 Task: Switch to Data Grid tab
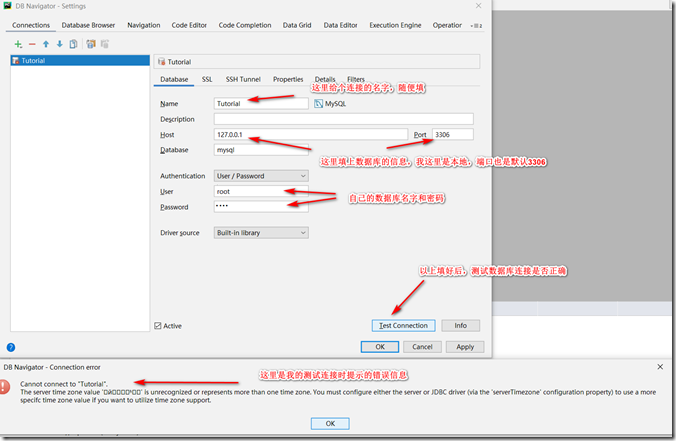[x=297, y=25]
